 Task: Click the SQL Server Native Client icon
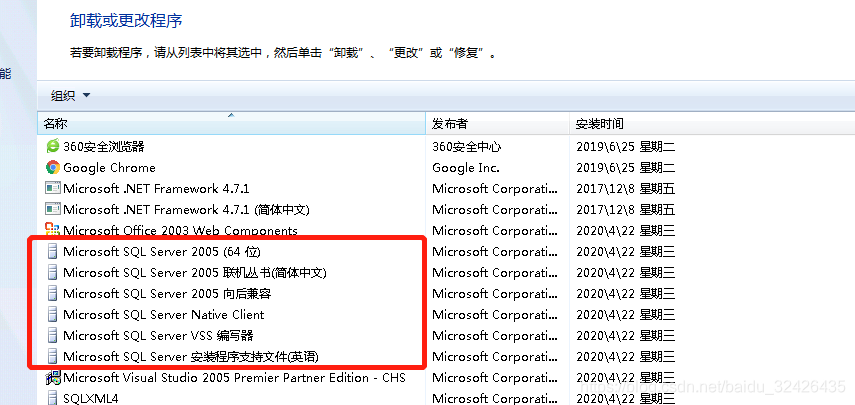[x=53, y=315]
